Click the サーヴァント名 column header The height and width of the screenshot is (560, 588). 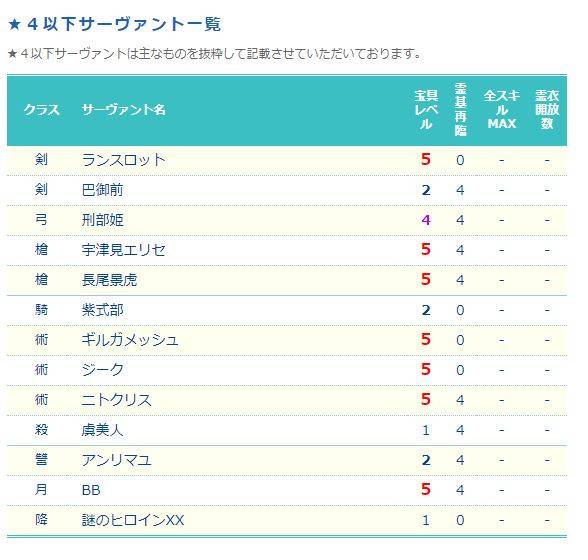pyautogui.click(x=124, y=110)
